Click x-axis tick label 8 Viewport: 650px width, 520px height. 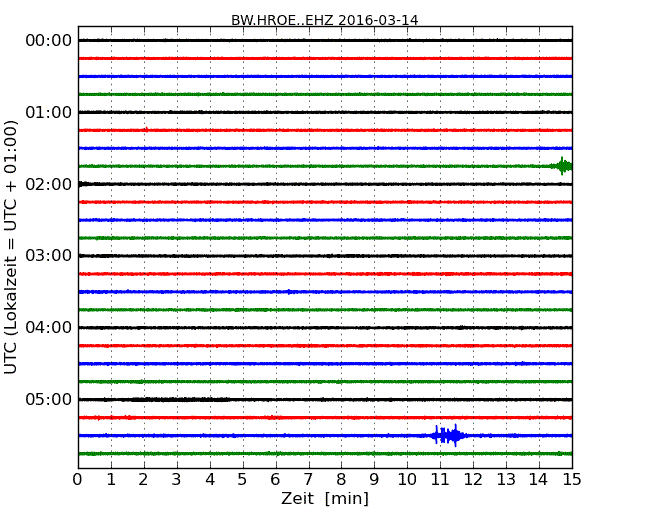pyautogui.click(x=341, y=479)
